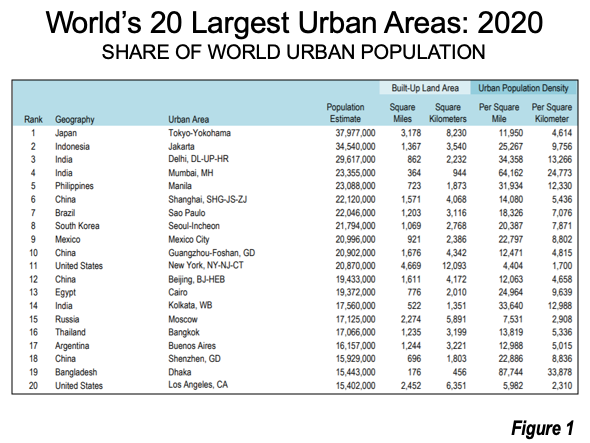Click the Mumbai, MH row entry

190,173
